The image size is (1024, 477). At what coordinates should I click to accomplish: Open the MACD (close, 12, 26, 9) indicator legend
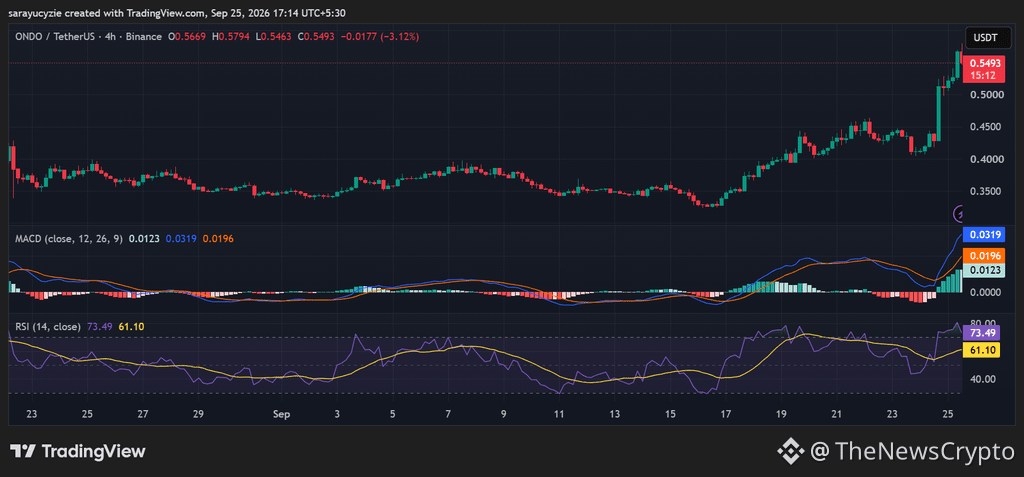pos(69,239)
